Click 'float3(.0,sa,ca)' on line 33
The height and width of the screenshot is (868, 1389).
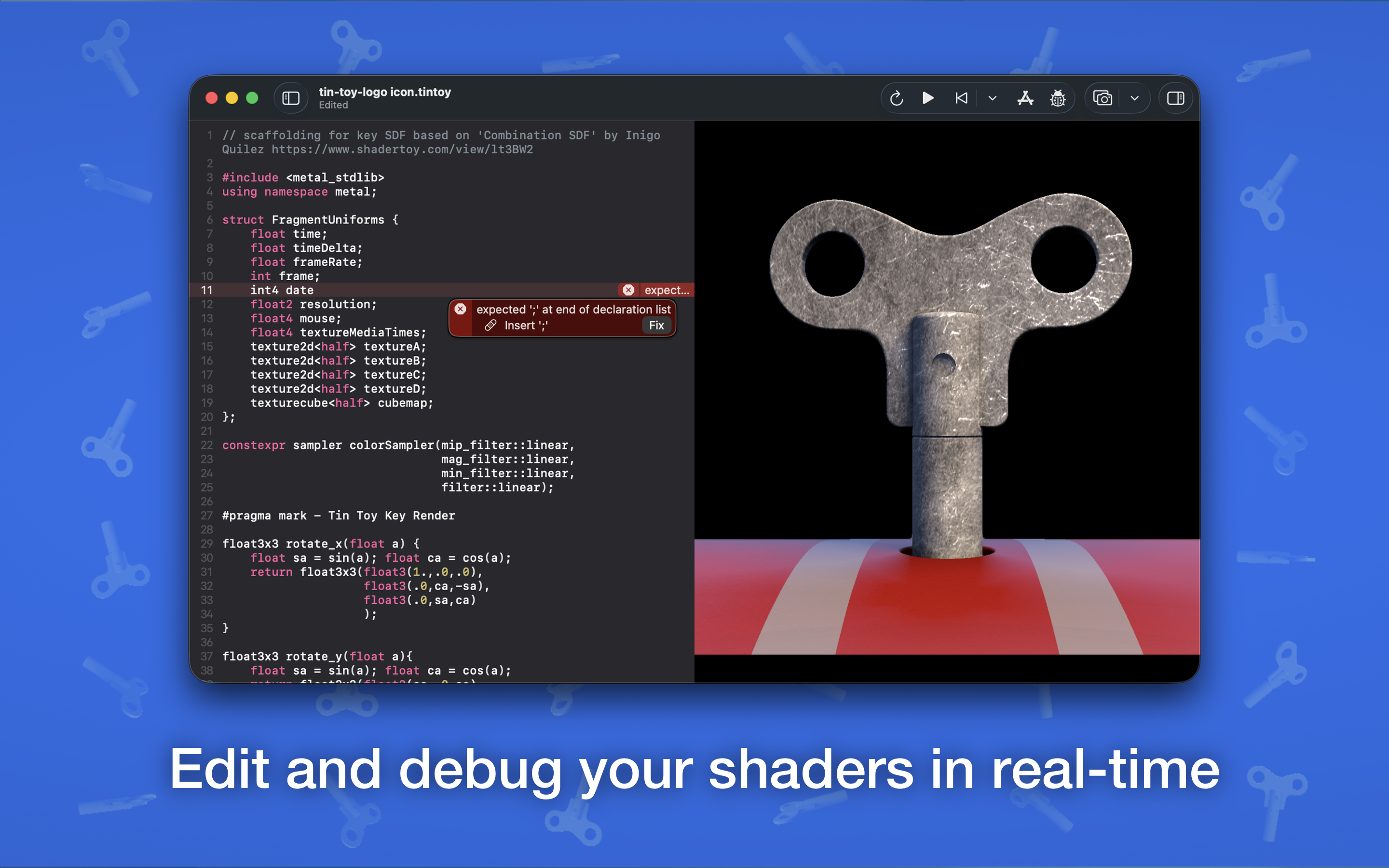420,600
